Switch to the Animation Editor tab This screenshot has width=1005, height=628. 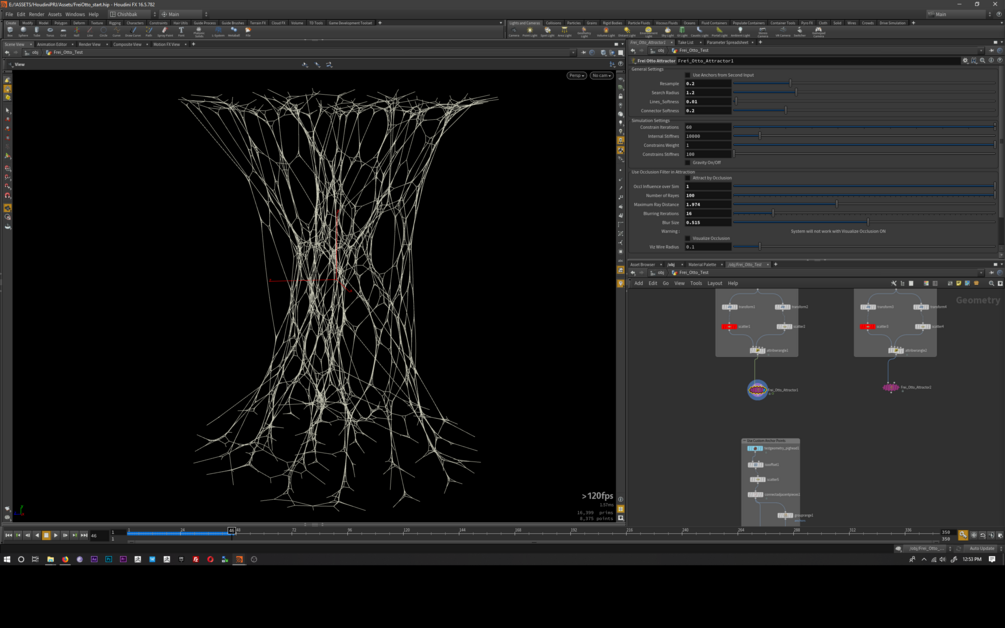pos(52,44)
